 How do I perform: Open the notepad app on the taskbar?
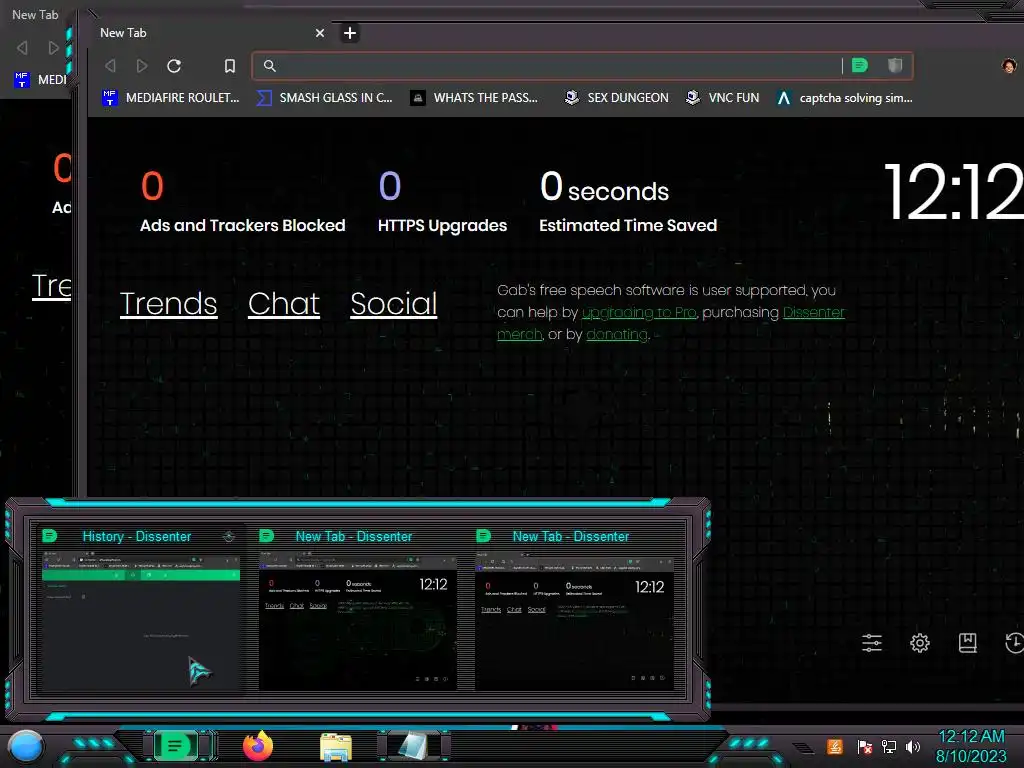(413, 746)
